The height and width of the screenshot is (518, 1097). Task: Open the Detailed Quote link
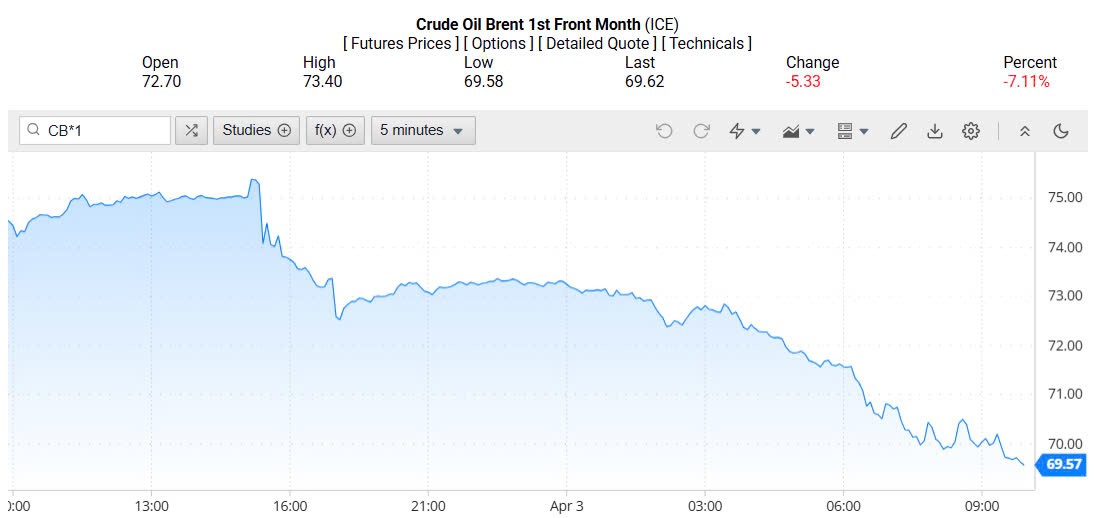click(x=597, y=43)
